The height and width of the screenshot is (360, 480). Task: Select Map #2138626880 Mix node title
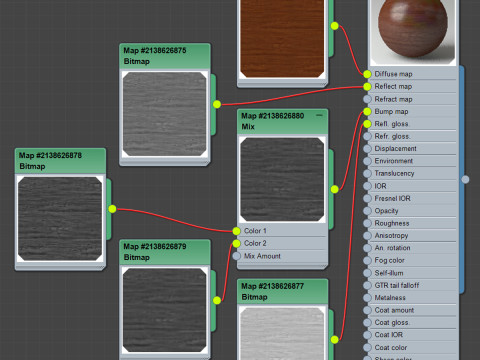coord(283,121)
